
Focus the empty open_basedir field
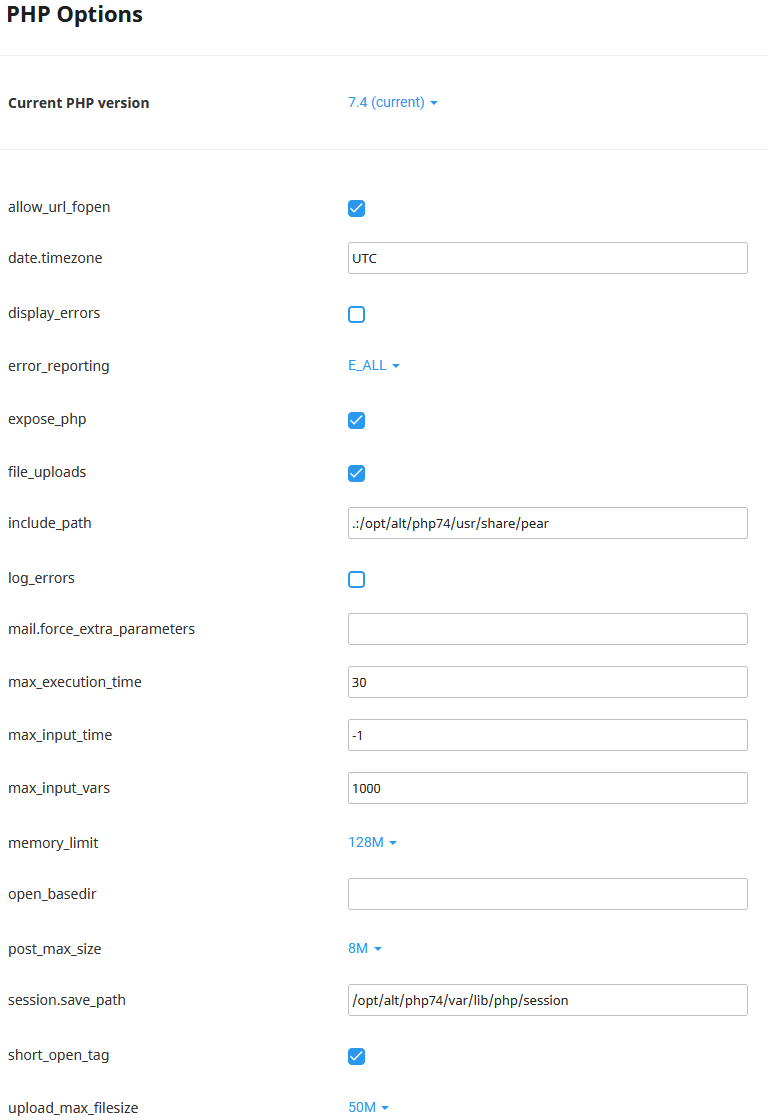pyautogui.click(x=547, y=894)
